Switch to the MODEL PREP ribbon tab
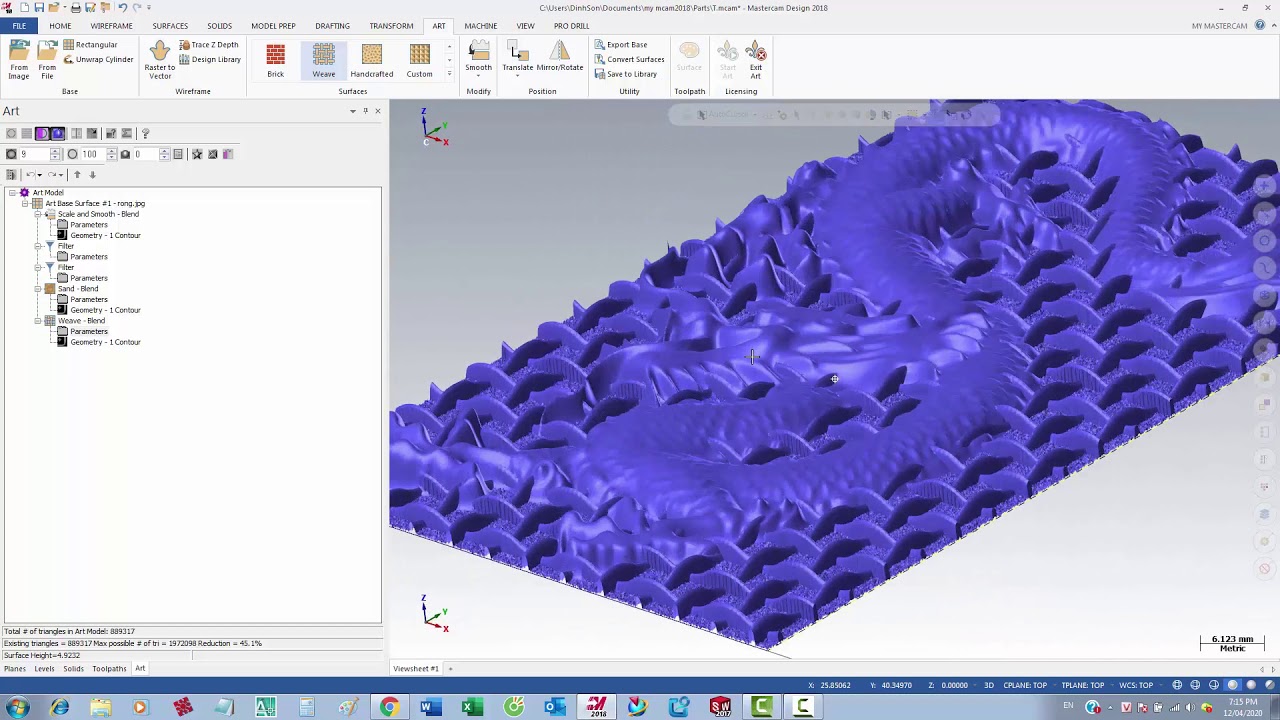The image size is (1280, 720). click(273, 26)
